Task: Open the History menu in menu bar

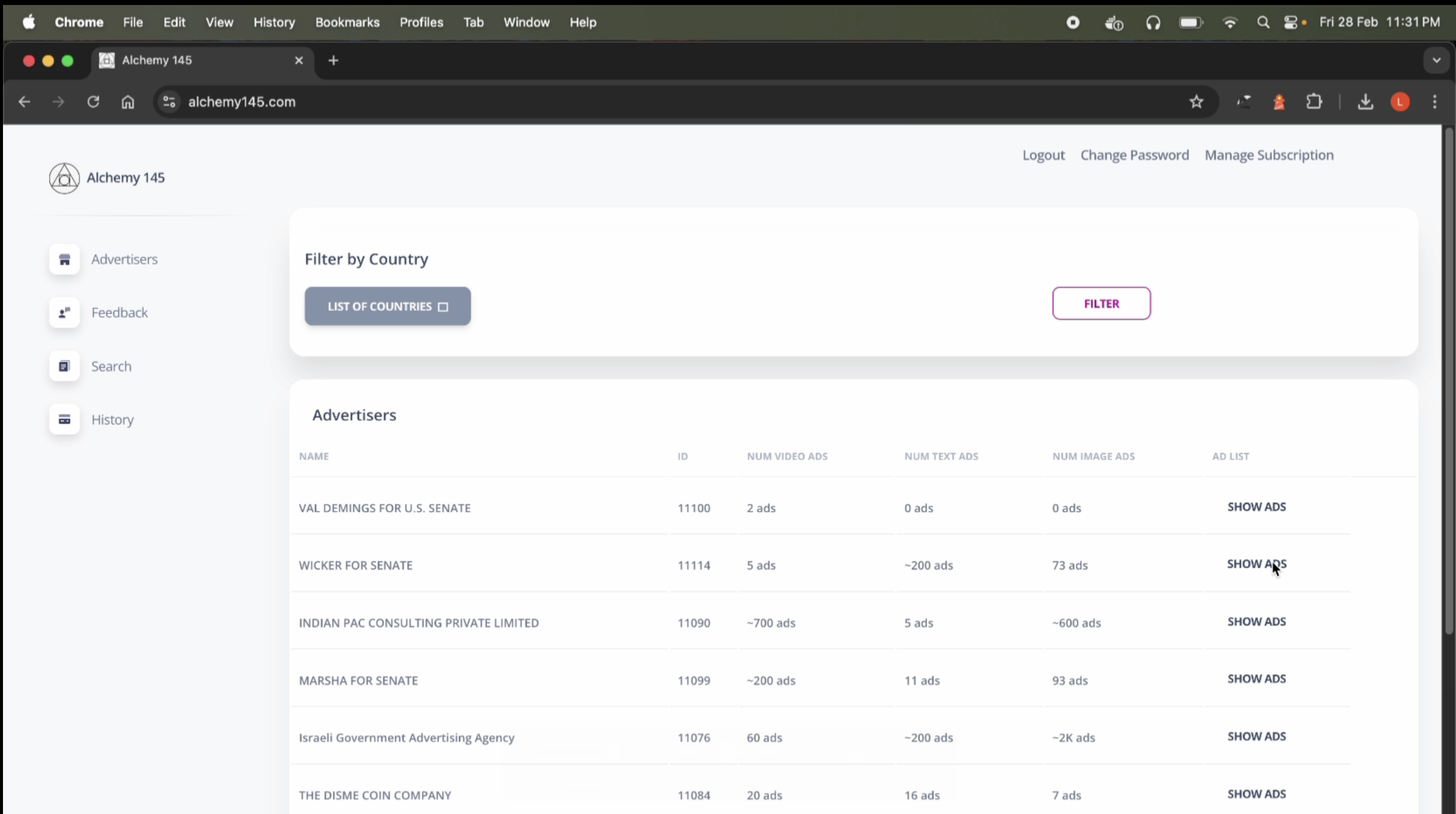Action: coord(274,22)
